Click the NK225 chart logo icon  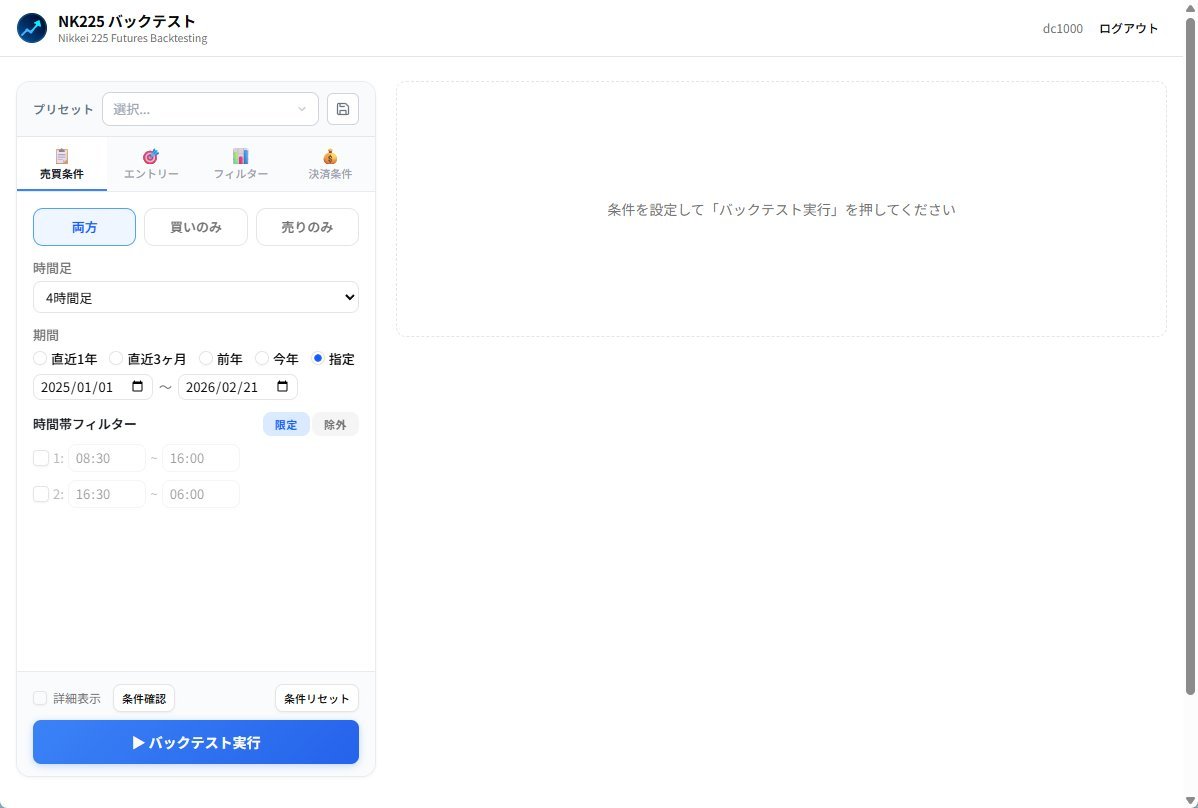pos(31,27)
